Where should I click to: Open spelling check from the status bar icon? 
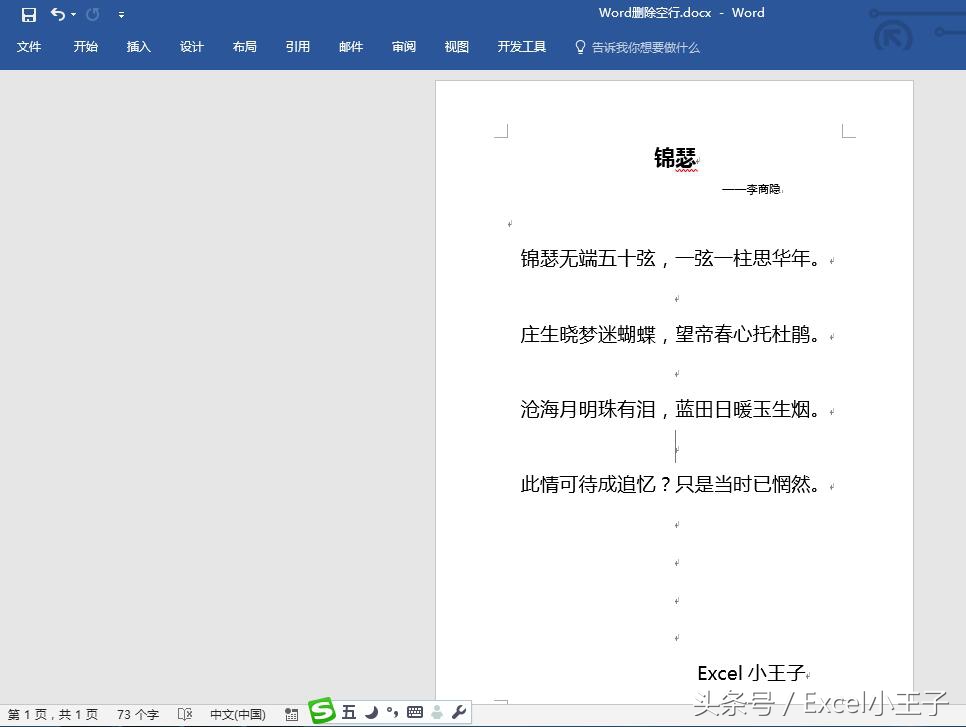pyautogui.click(x=185, y=714)
